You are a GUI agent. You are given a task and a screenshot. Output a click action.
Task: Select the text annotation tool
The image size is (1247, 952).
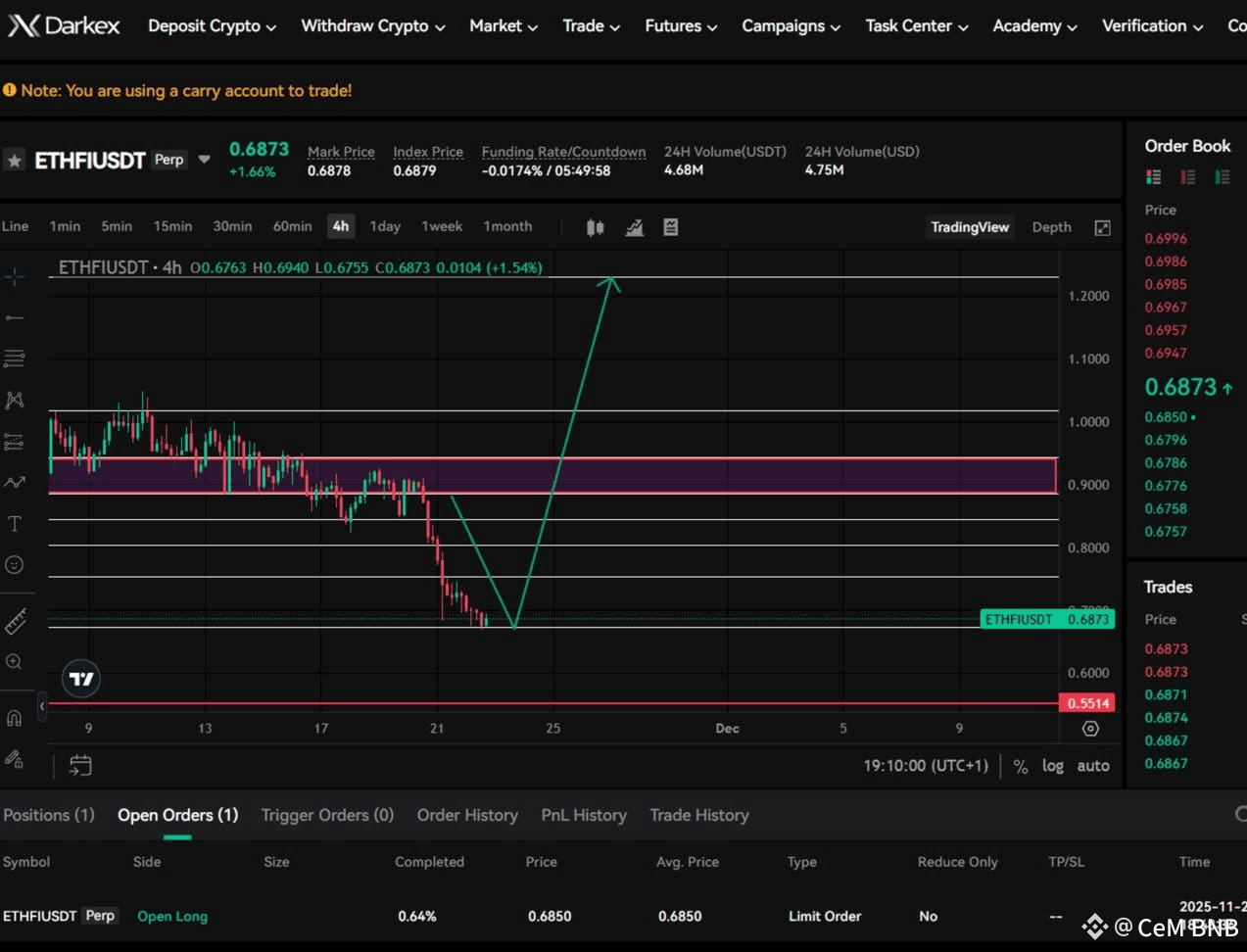(15, 524)
